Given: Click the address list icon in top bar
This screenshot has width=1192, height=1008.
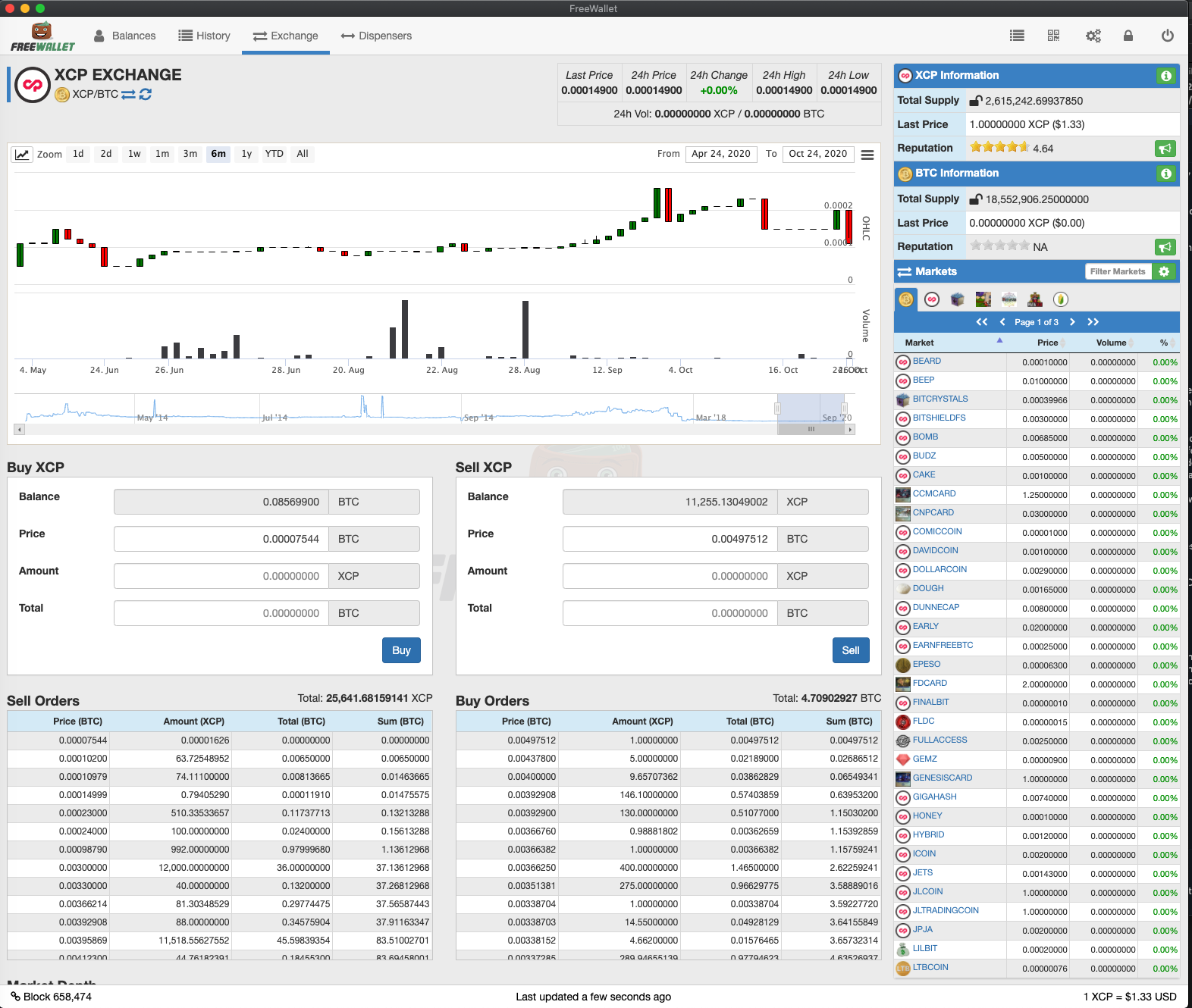Looking at the screenshot, I should pyautogui.click(x=1017, y=36).
